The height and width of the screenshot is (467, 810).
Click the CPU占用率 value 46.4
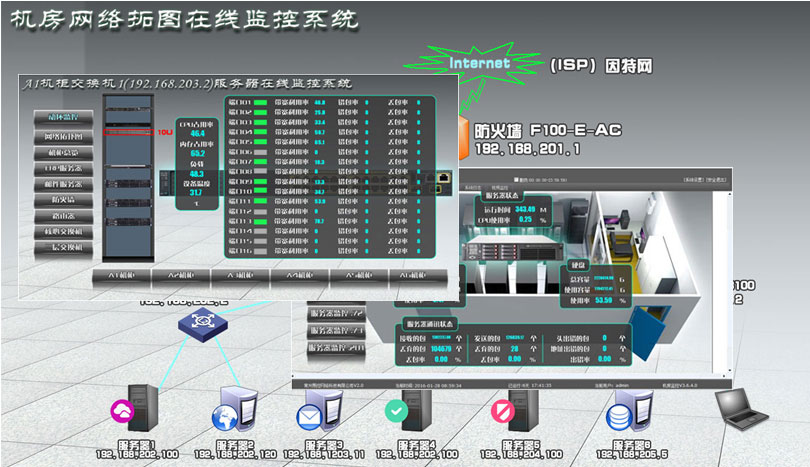(197, 133)
